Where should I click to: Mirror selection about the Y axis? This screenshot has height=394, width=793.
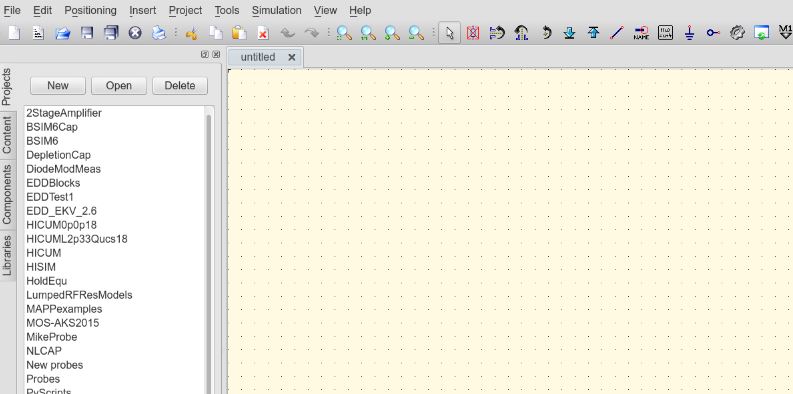521,33
